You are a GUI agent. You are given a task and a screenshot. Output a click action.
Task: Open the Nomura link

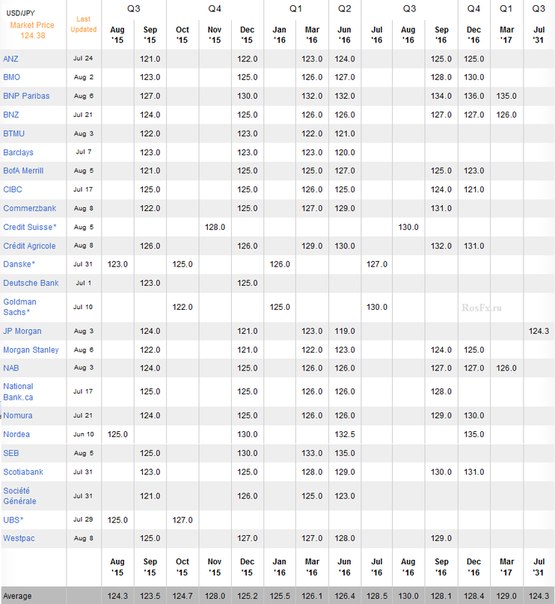pyautogui.click(x=18, y=416)
